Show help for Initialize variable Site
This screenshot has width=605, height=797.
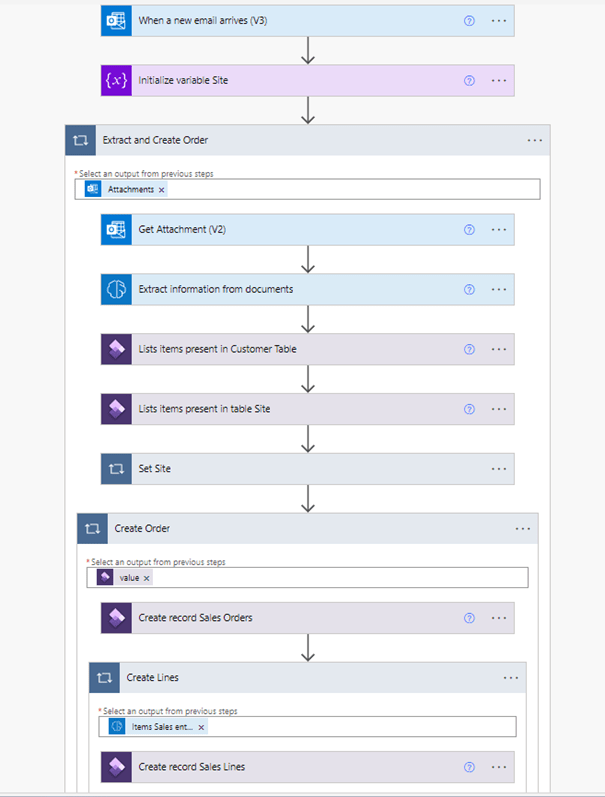click(469, 80)
